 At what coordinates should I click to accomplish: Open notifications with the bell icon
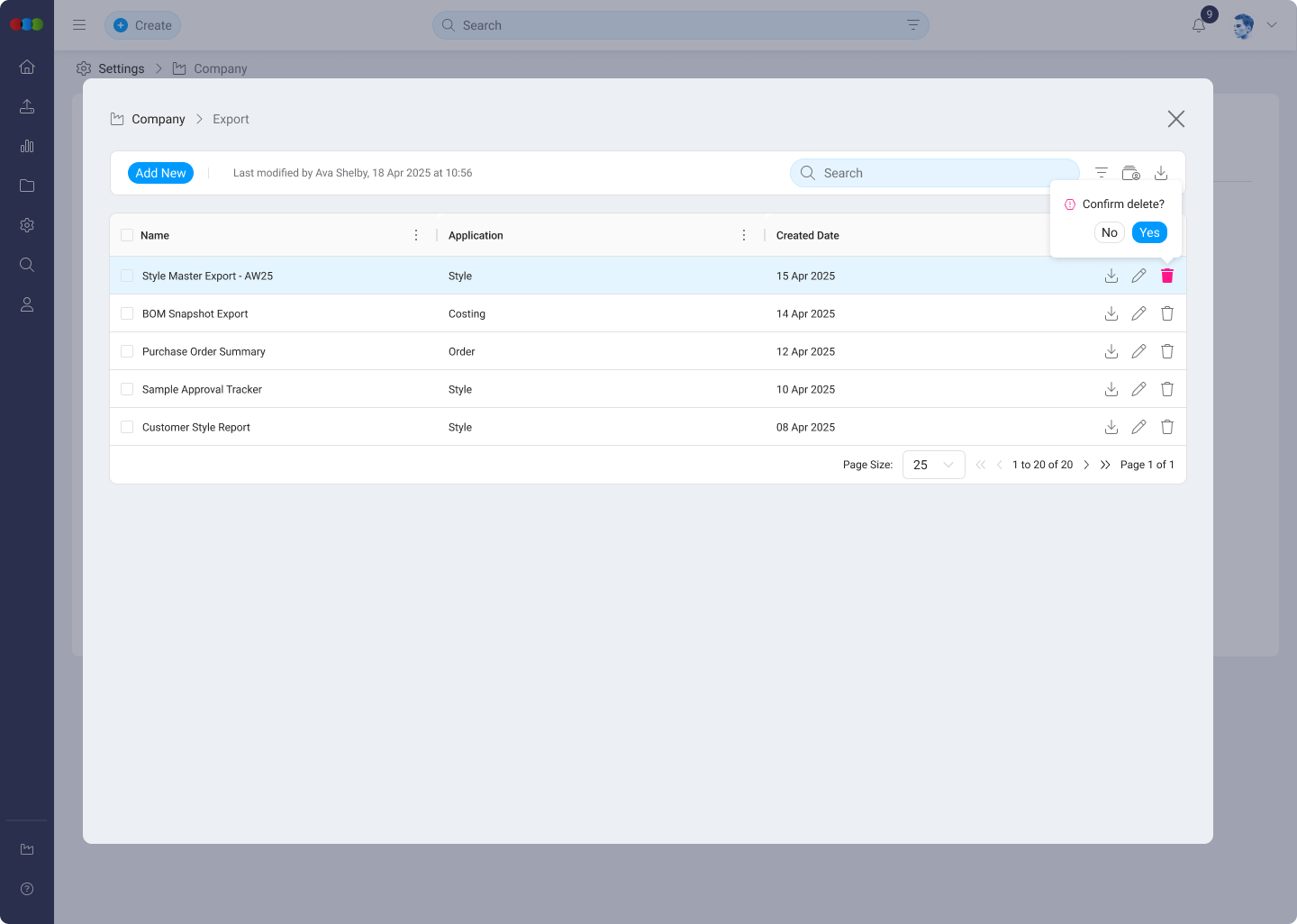(x=1198, y=25)
